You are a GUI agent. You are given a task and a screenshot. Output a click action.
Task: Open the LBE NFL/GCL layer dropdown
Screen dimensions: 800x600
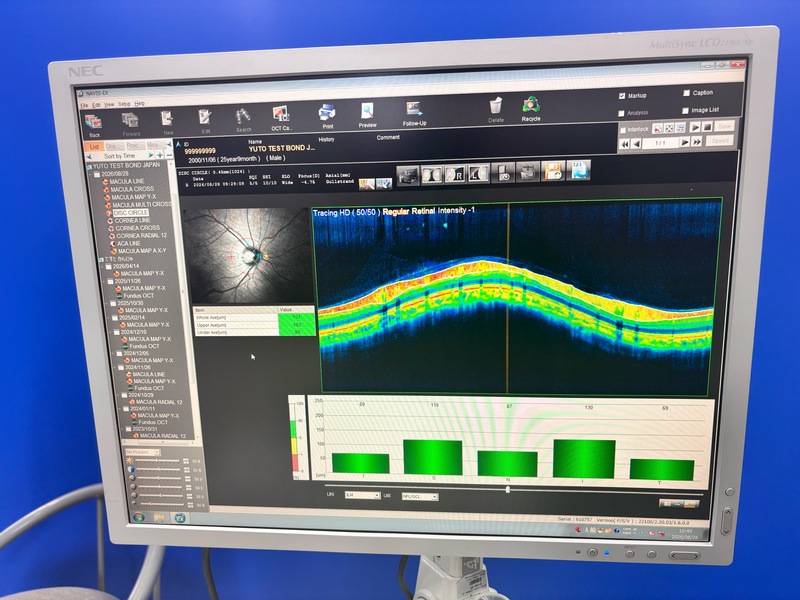tap(419, 496)
